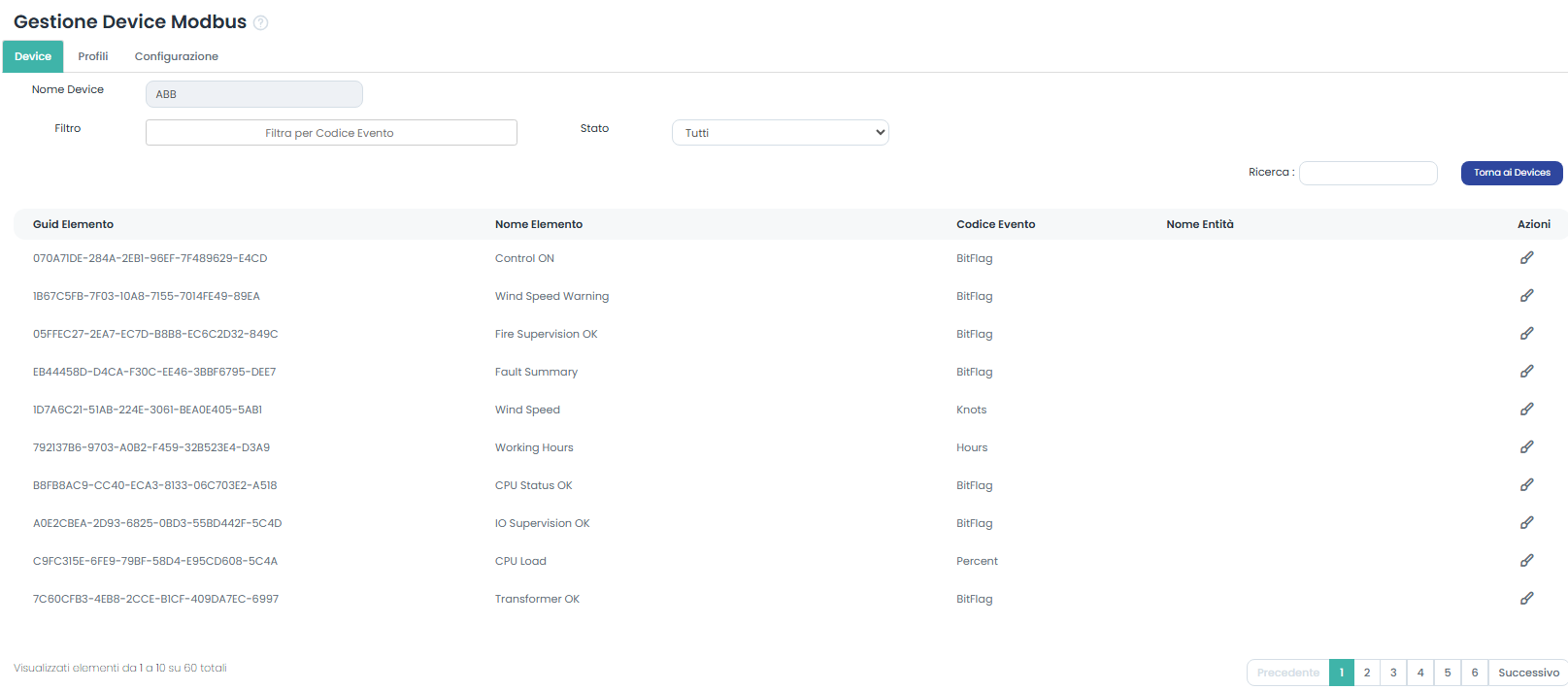Switch to the Profili tab

[93, 56]
